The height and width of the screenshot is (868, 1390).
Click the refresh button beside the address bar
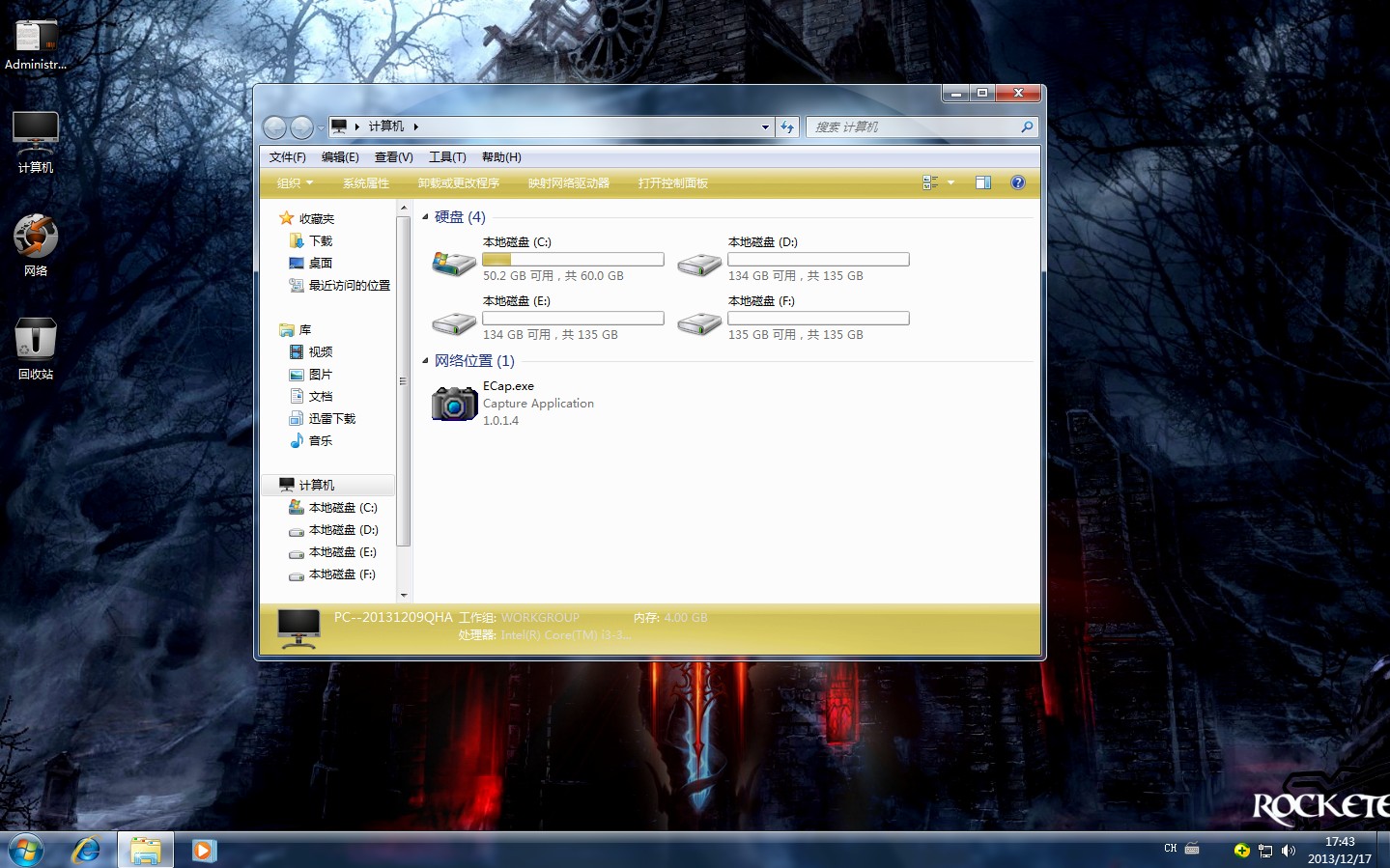click(x=787, y=126)
